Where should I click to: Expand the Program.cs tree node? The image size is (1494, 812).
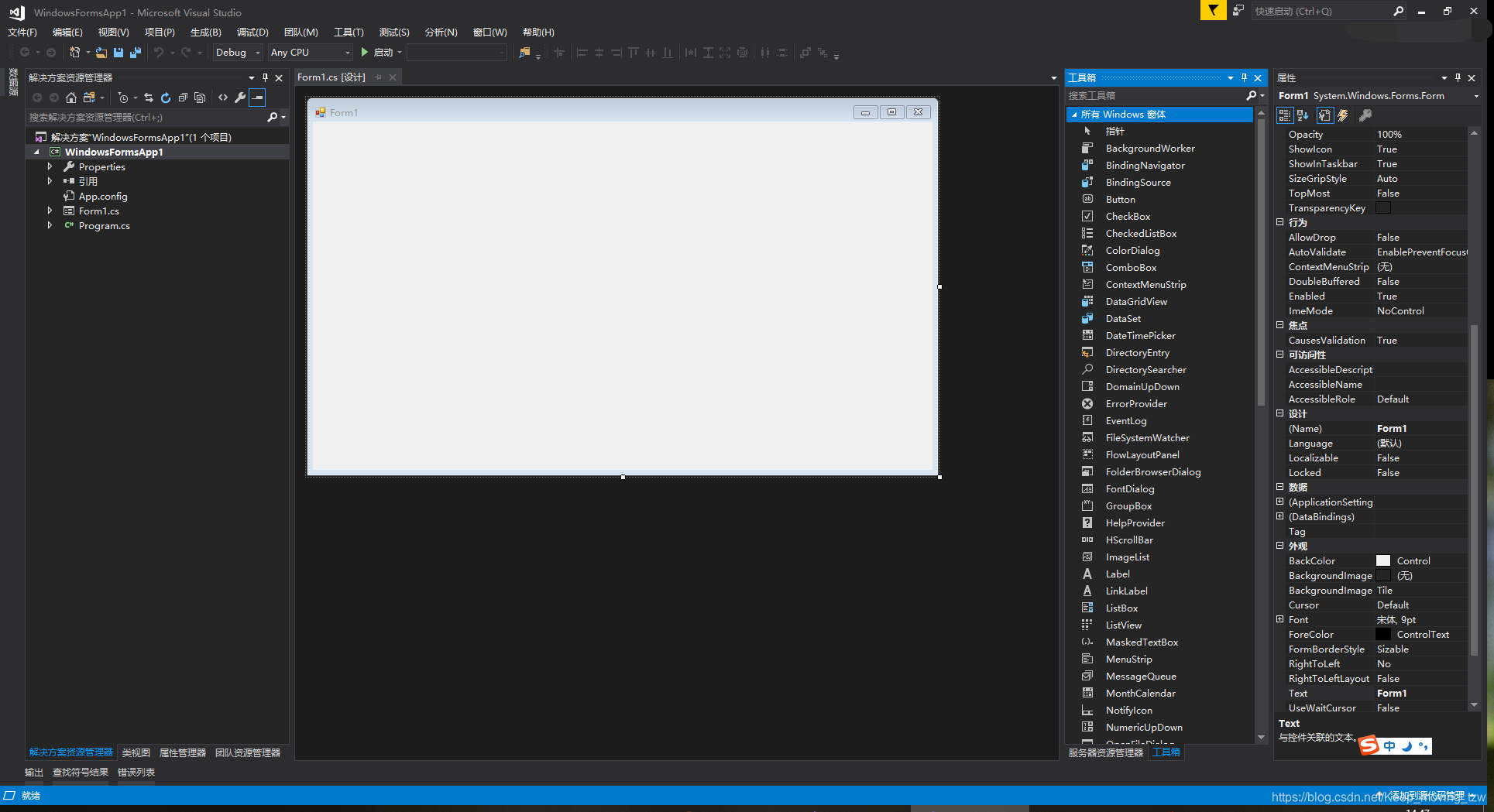tap(50, 225)
